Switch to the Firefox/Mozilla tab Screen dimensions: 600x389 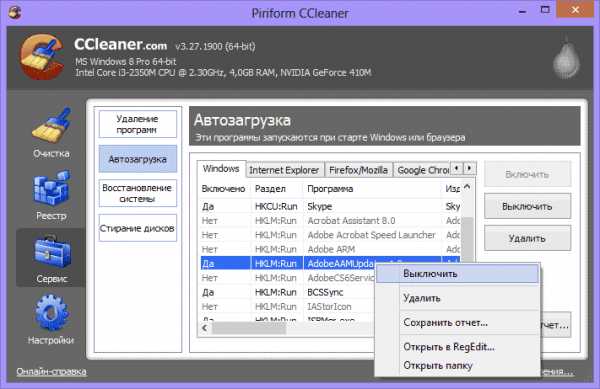point(359,170)
